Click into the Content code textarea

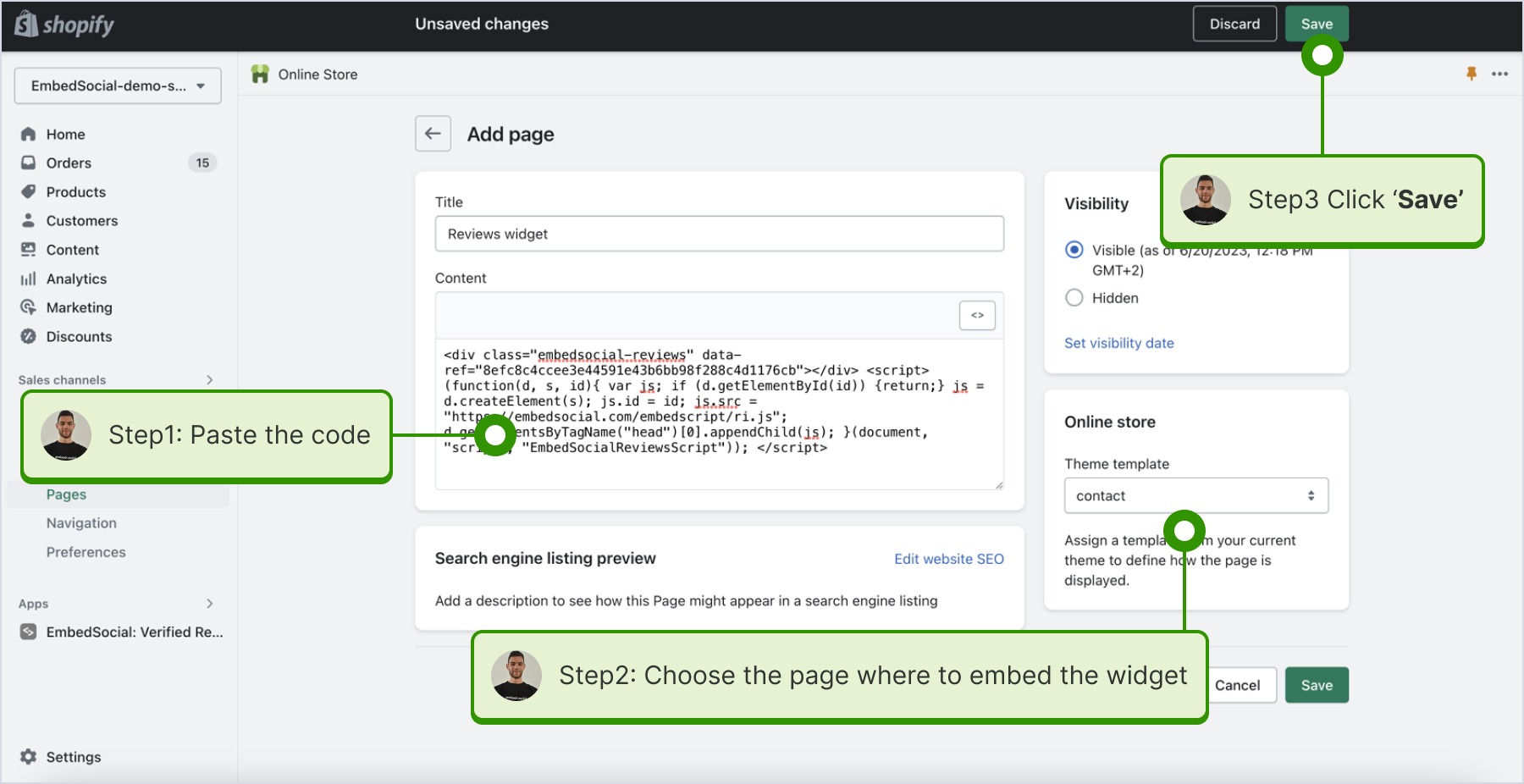point(720,414)
